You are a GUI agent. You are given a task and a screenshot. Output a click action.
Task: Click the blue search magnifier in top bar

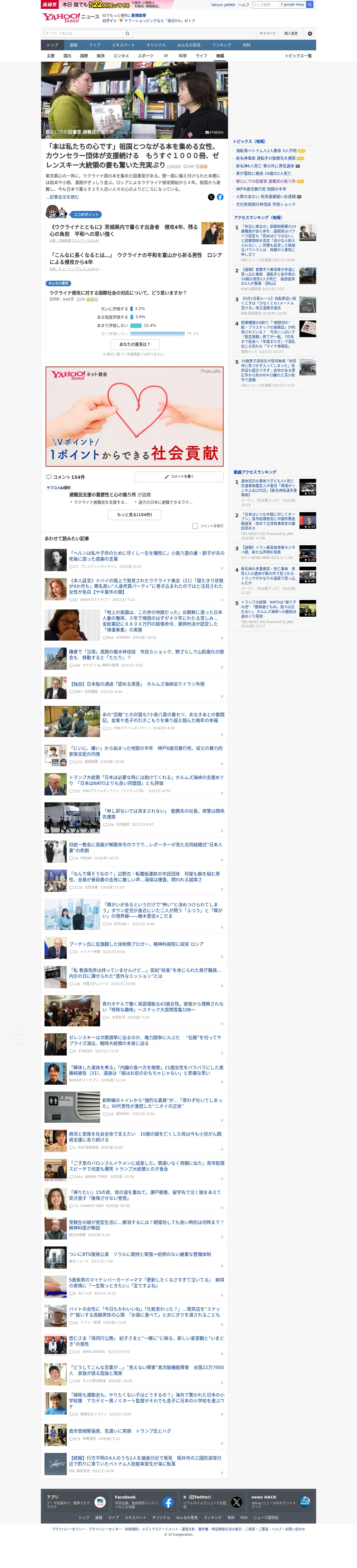(x=309, y=4)
